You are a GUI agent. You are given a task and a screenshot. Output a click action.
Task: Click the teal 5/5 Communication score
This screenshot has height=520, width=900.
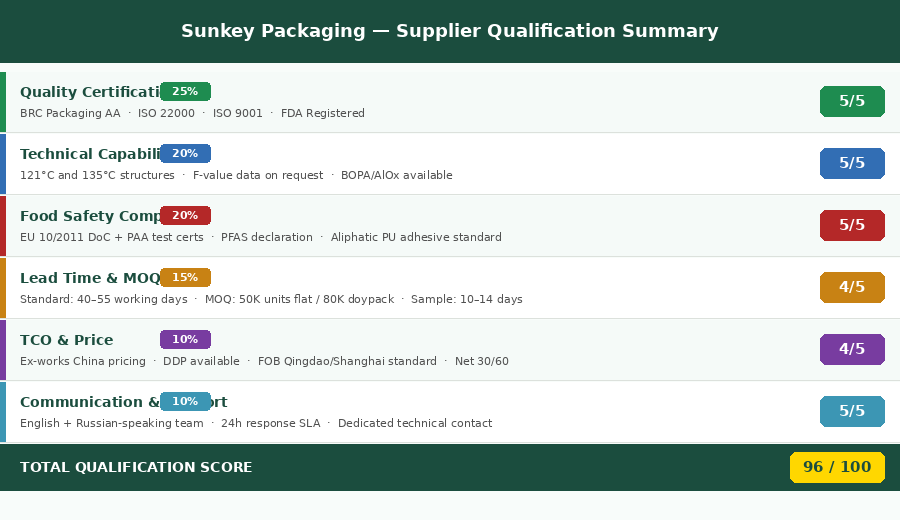[x=852, y=412]
